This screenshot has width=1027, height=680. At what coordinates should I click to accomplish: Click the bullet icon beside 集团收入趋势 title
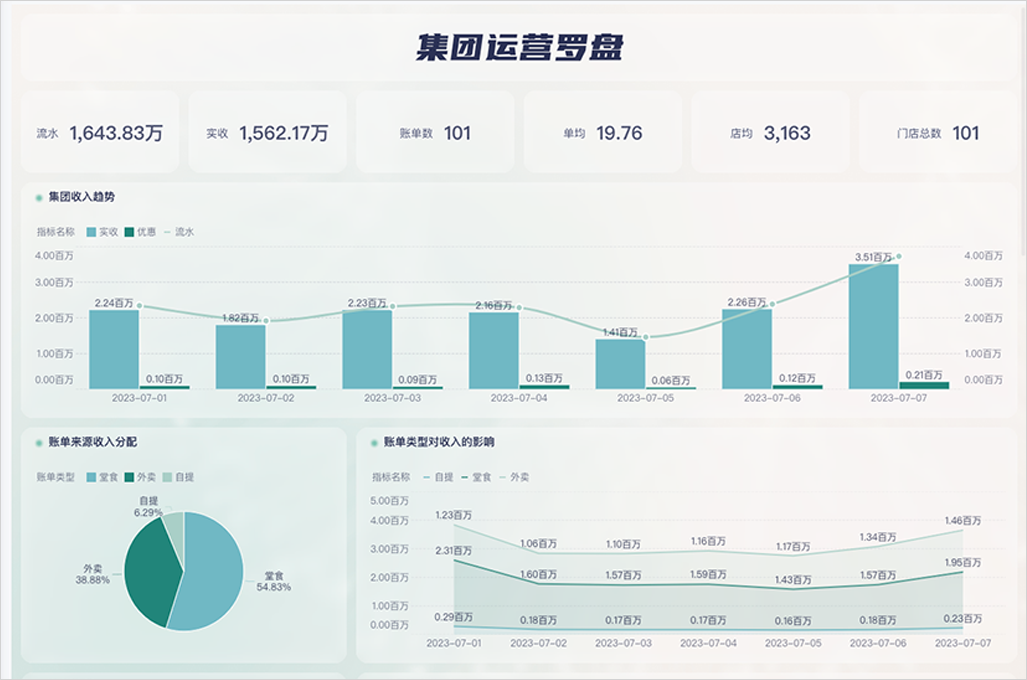tap(38, 197)
